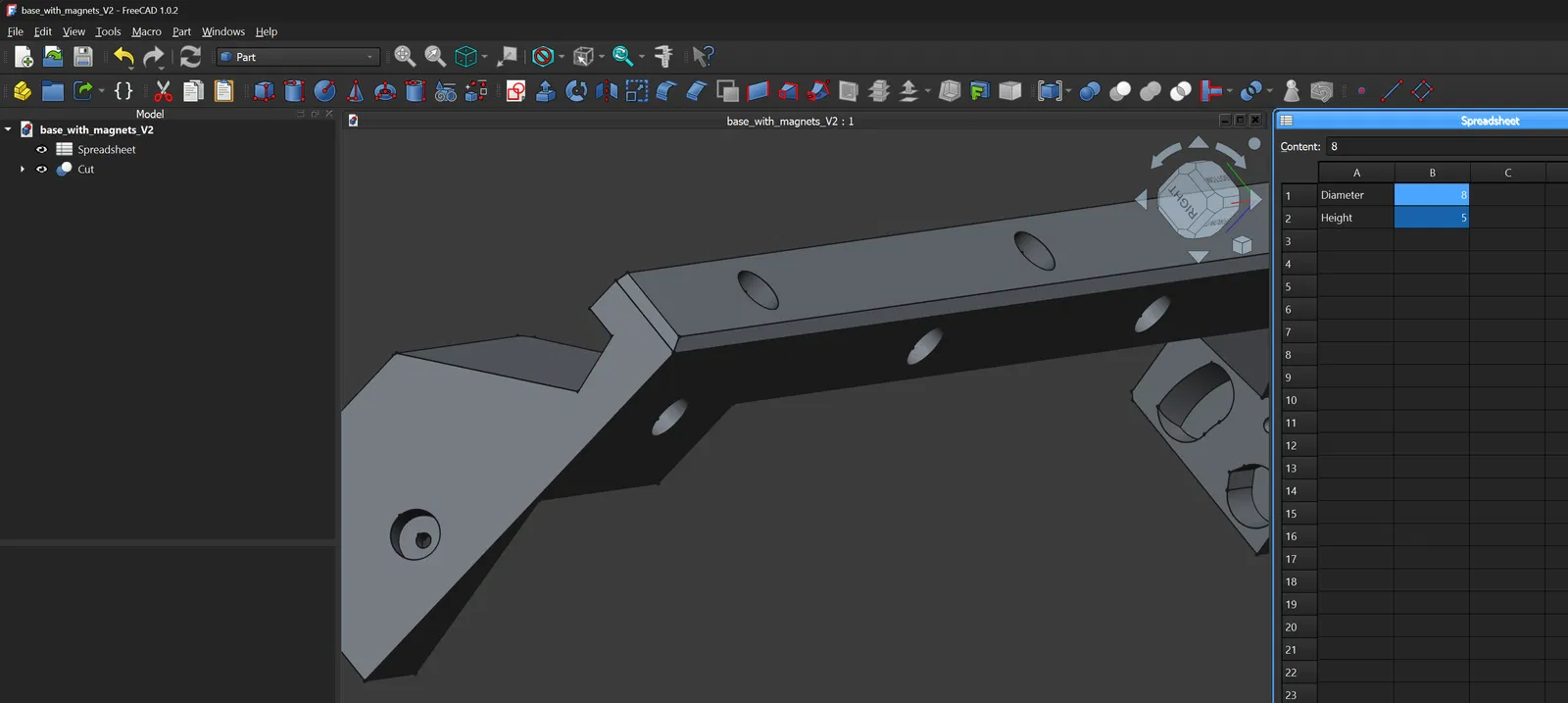Hide the Cut object via eye icon
Screen dimensions: 1568x703
[x=42, y=170]
